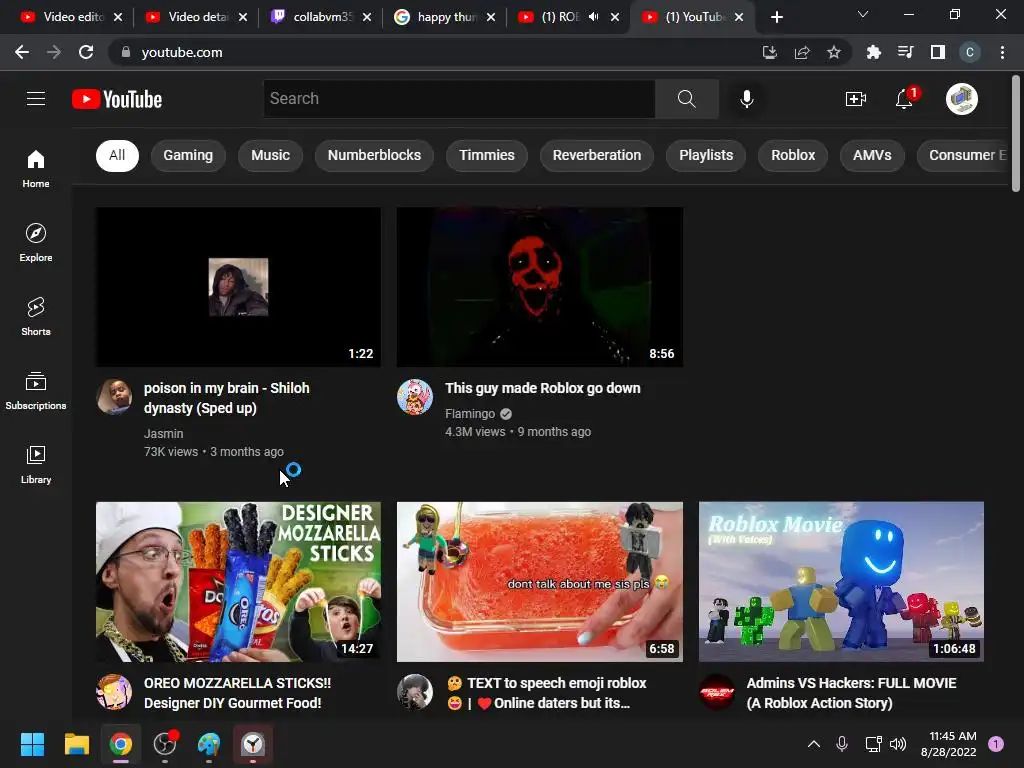
Task: Go to Home in the sidebar
Action: pos(36,168)
